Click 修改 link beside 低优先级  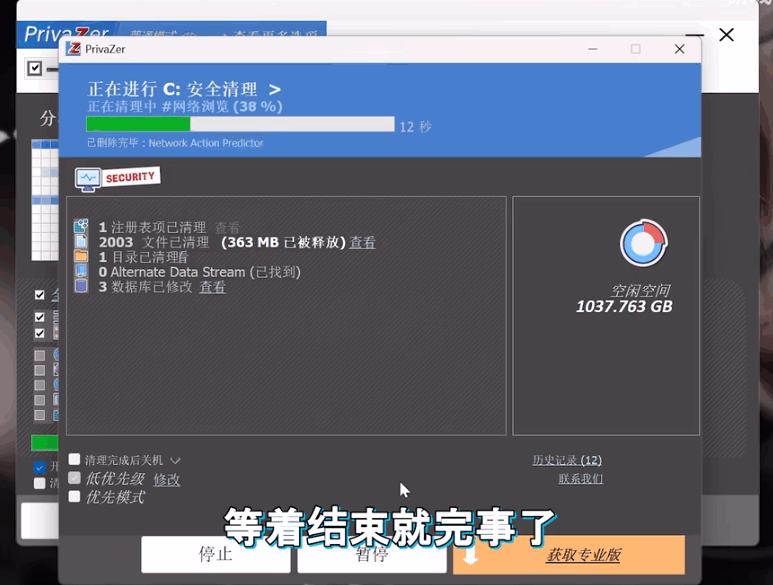click(x=167, y=480)
